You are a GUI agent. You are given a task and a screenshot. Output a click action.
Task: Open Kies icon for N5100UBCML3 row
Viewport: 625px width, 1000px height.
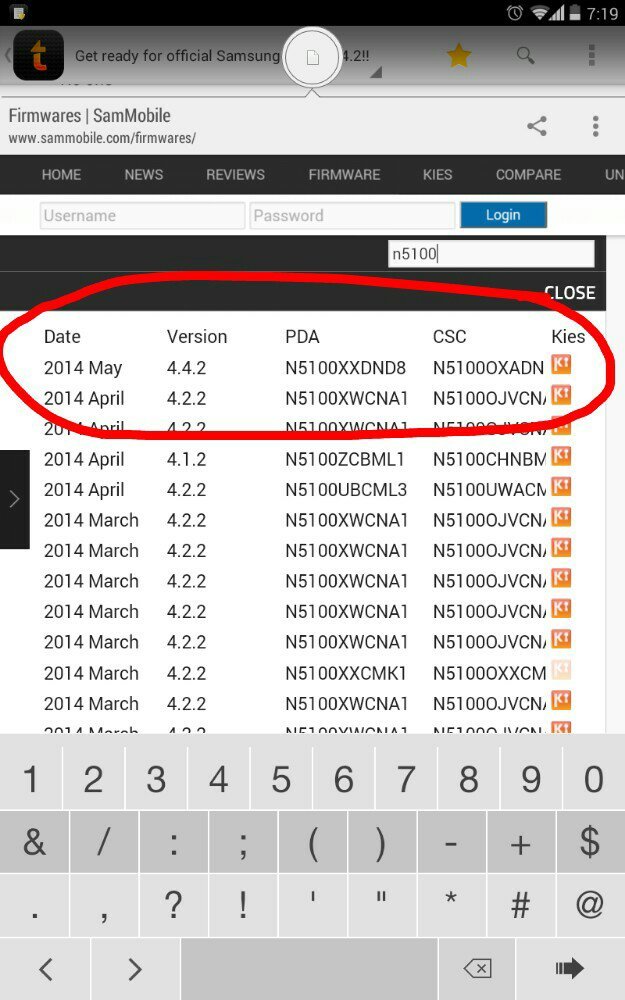click(x=561, y=487)
